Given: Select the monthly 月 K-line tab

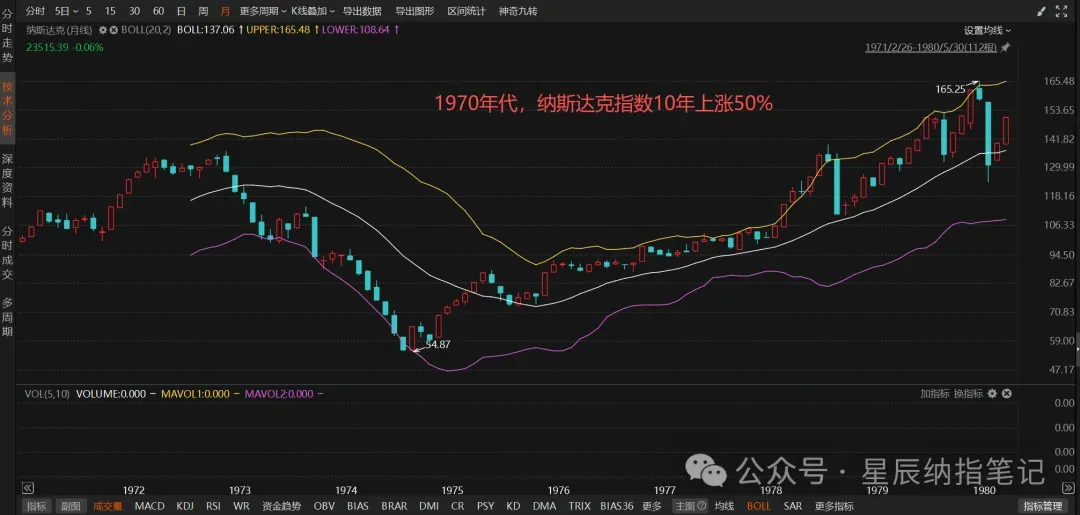Looking at the screenshot, I should pyautogui.click(x=225, y=11).
